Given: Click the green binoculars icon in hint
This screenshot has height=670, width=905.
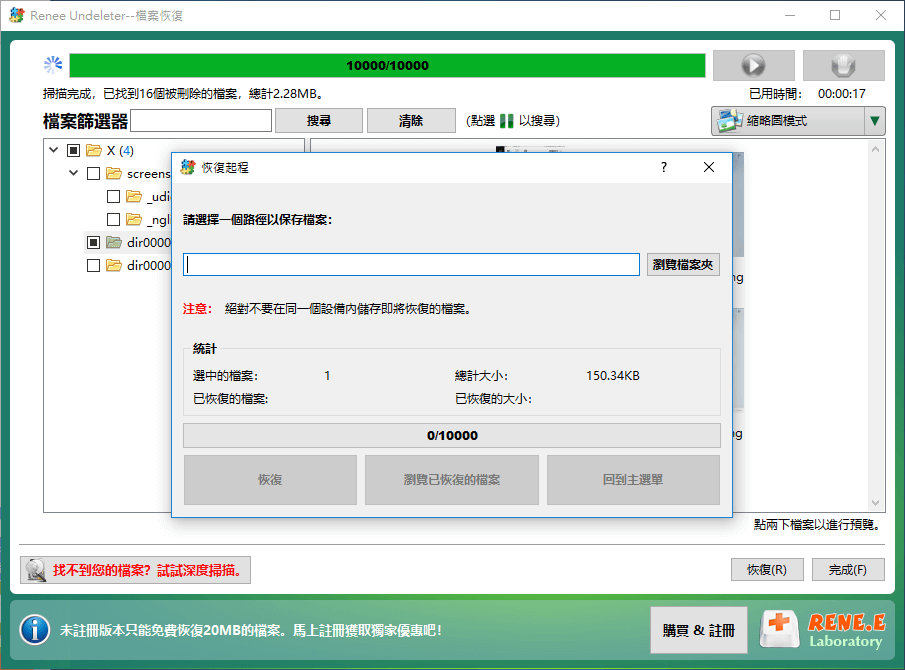Looking at the screenshot, I should point(506,121).
